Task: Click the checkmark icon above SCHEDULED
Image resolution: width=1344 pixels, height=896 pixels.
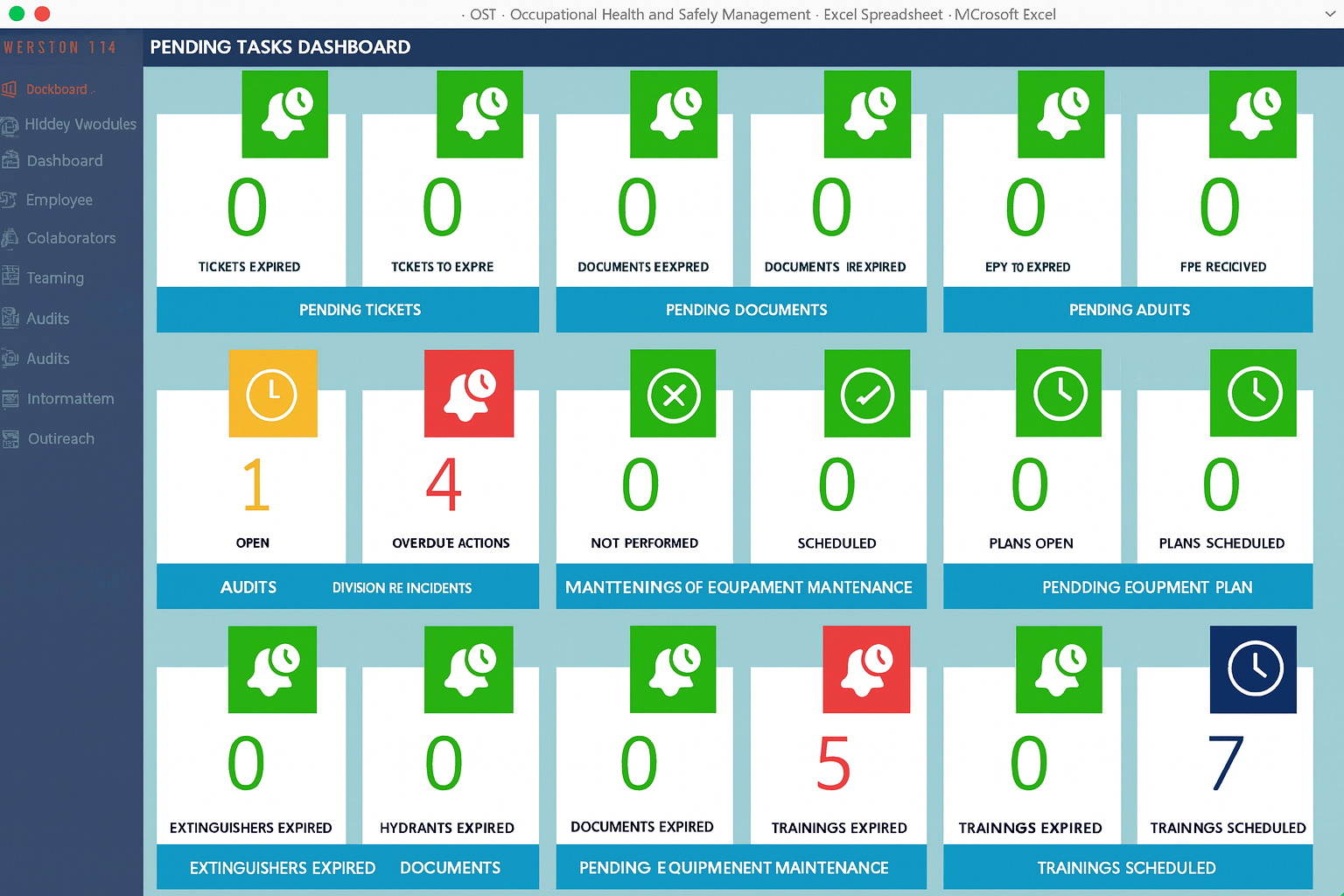Action: point(867,394)
